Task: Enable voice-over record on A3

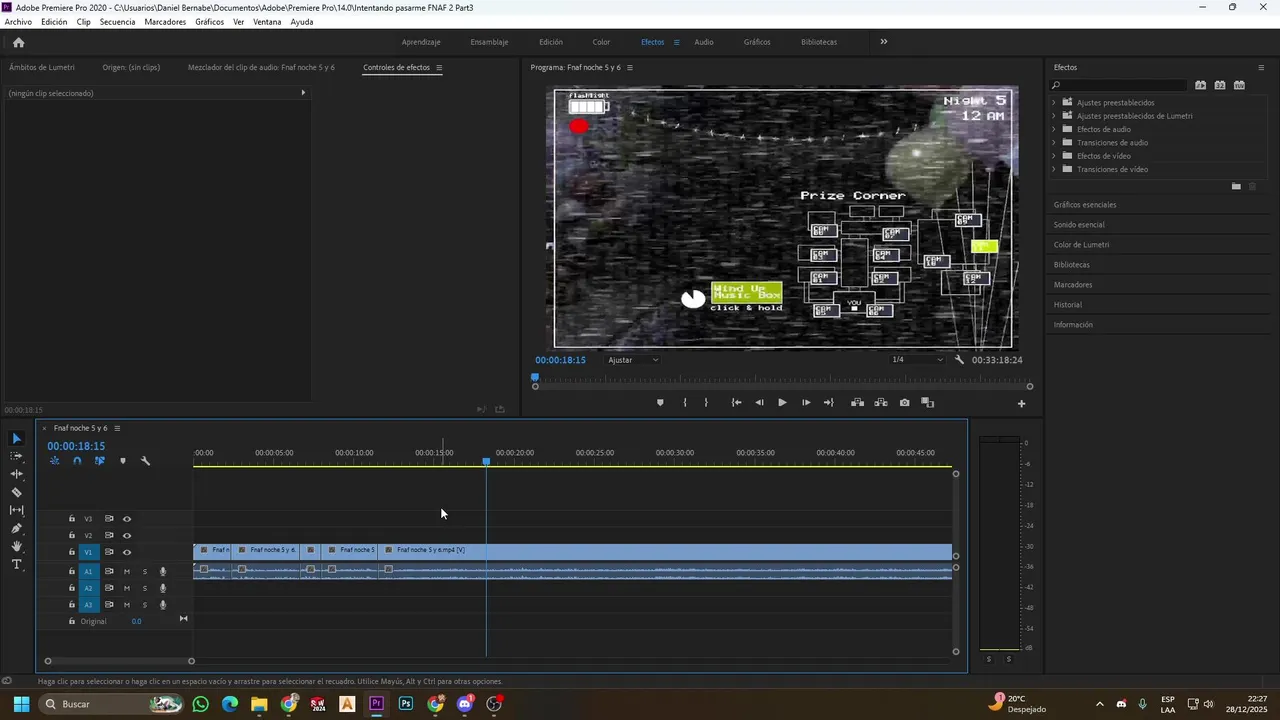Action: pos(163,605)
